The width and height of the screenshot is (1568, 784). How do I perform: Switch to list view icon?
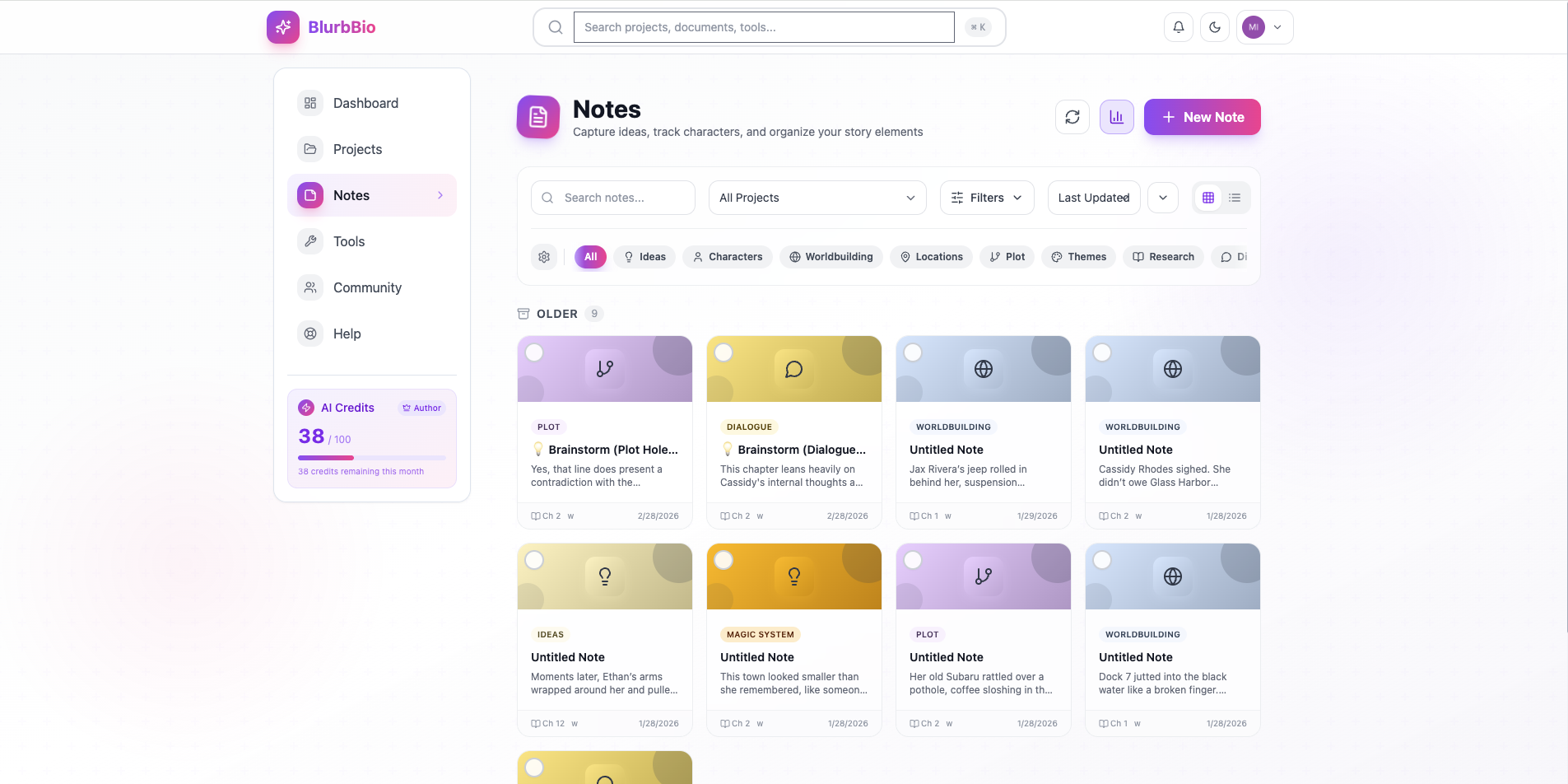point(1235,198)
